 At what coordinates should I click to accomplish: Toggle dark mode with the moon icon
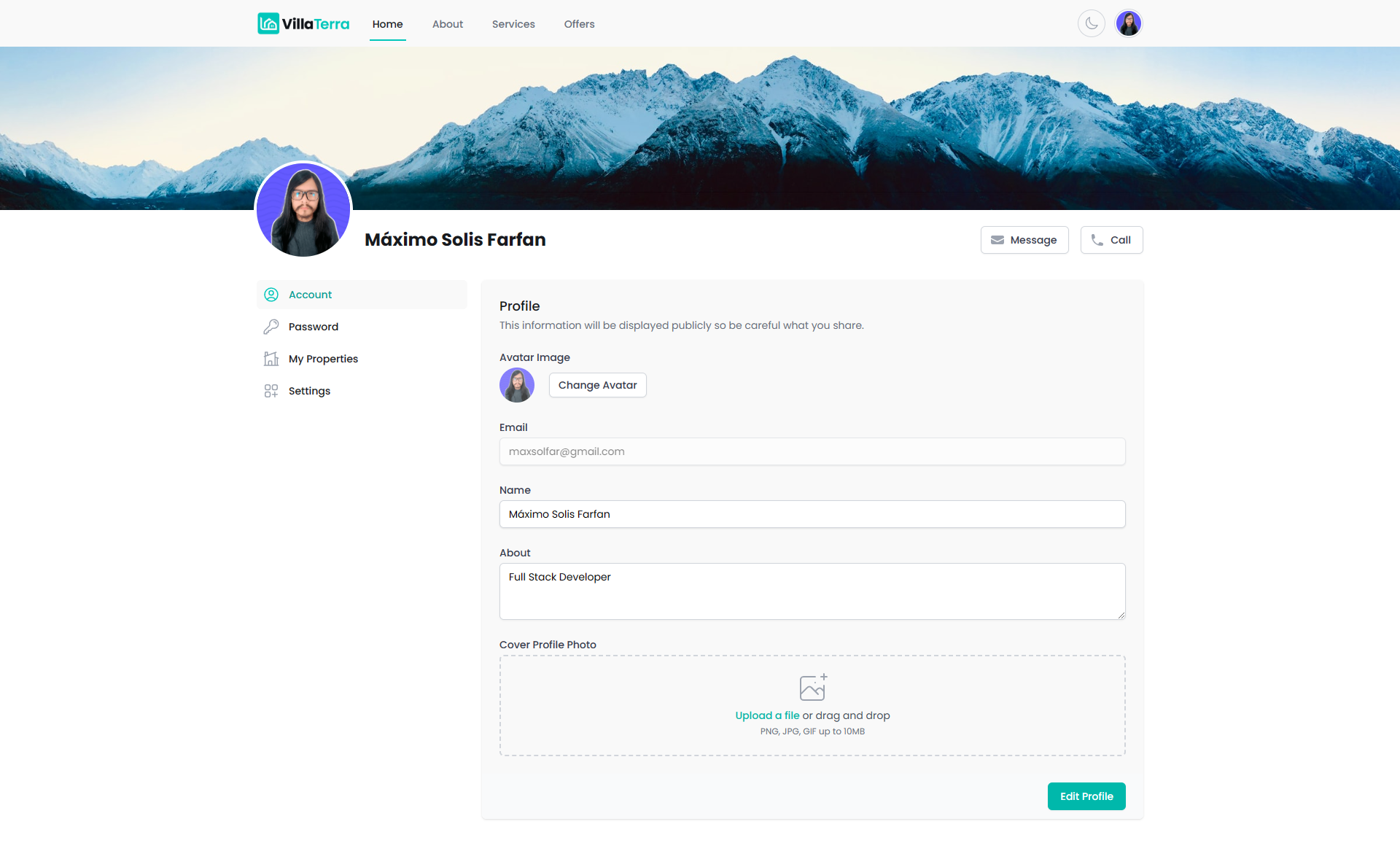click(1092, 23)
